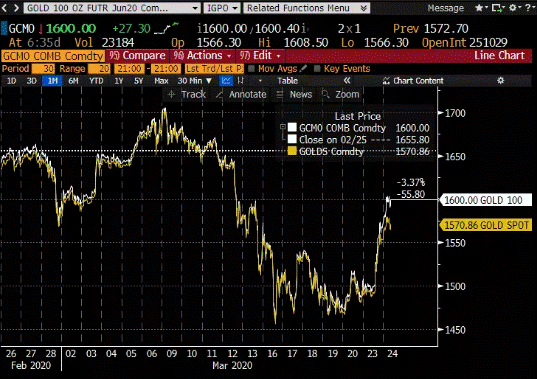Screen dimensions: 537x379
Task: Open the 30 Min interval dropdown
Action: [x=194, y=81]
